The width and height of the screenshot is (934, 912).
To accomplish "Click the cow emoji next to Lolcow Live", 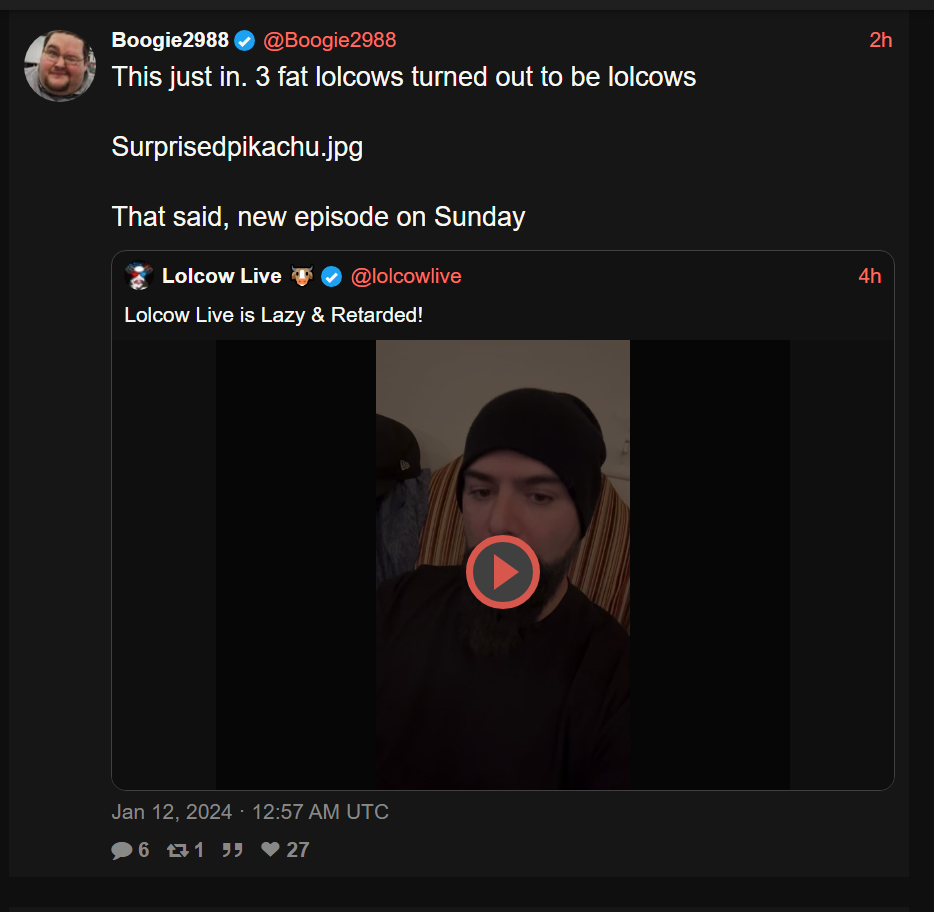I will 302,276.
